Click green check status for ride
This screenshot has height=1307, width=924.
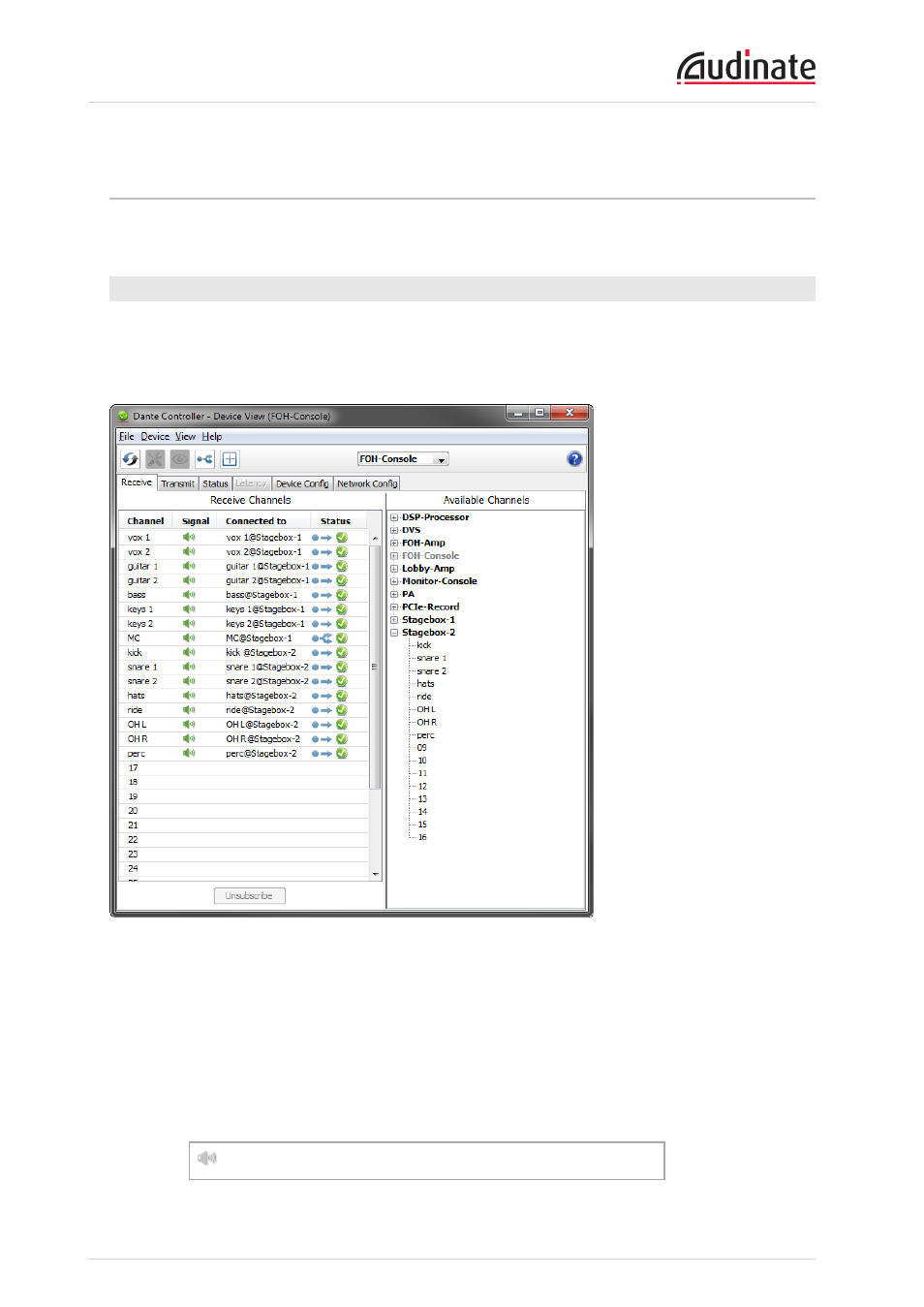(x=342, y=710)
